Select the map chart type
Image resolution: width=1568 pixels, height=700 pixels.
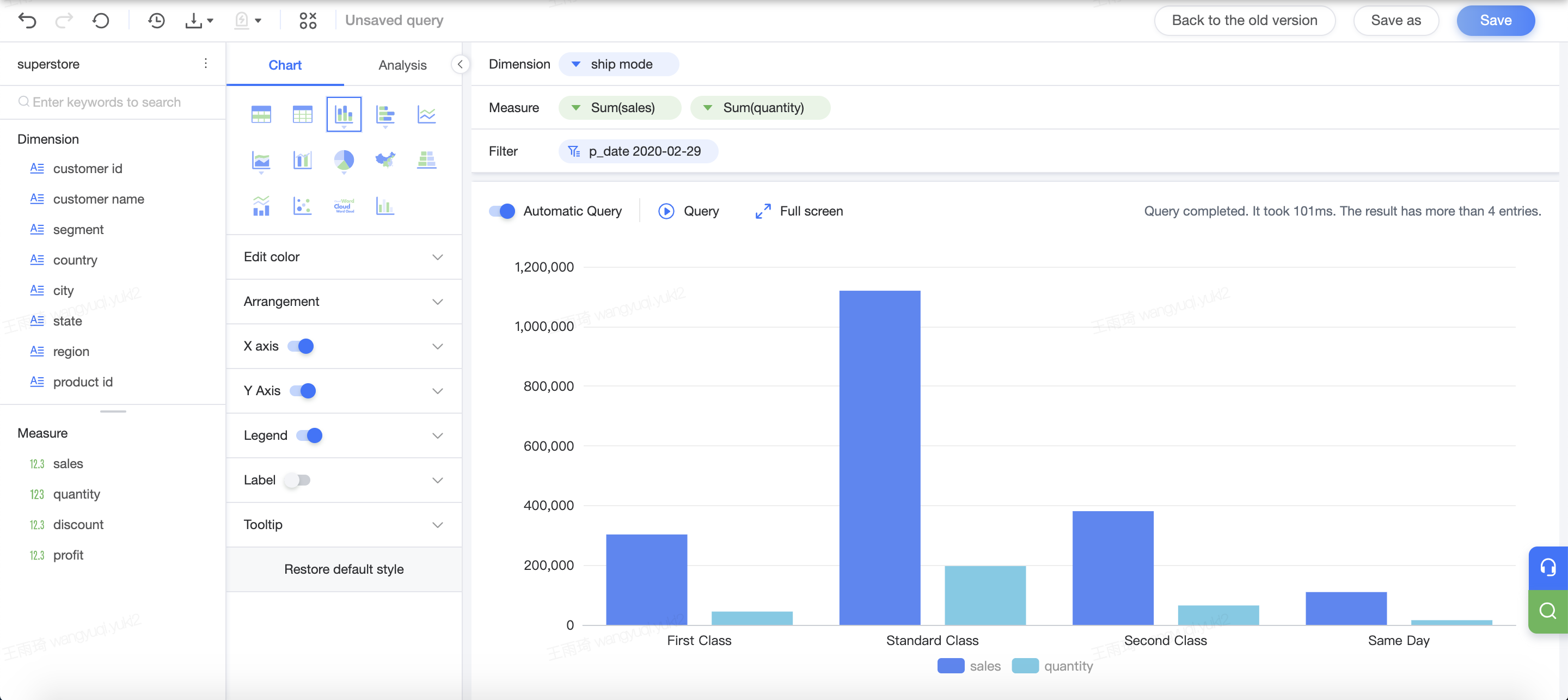[x=385, y=160]
